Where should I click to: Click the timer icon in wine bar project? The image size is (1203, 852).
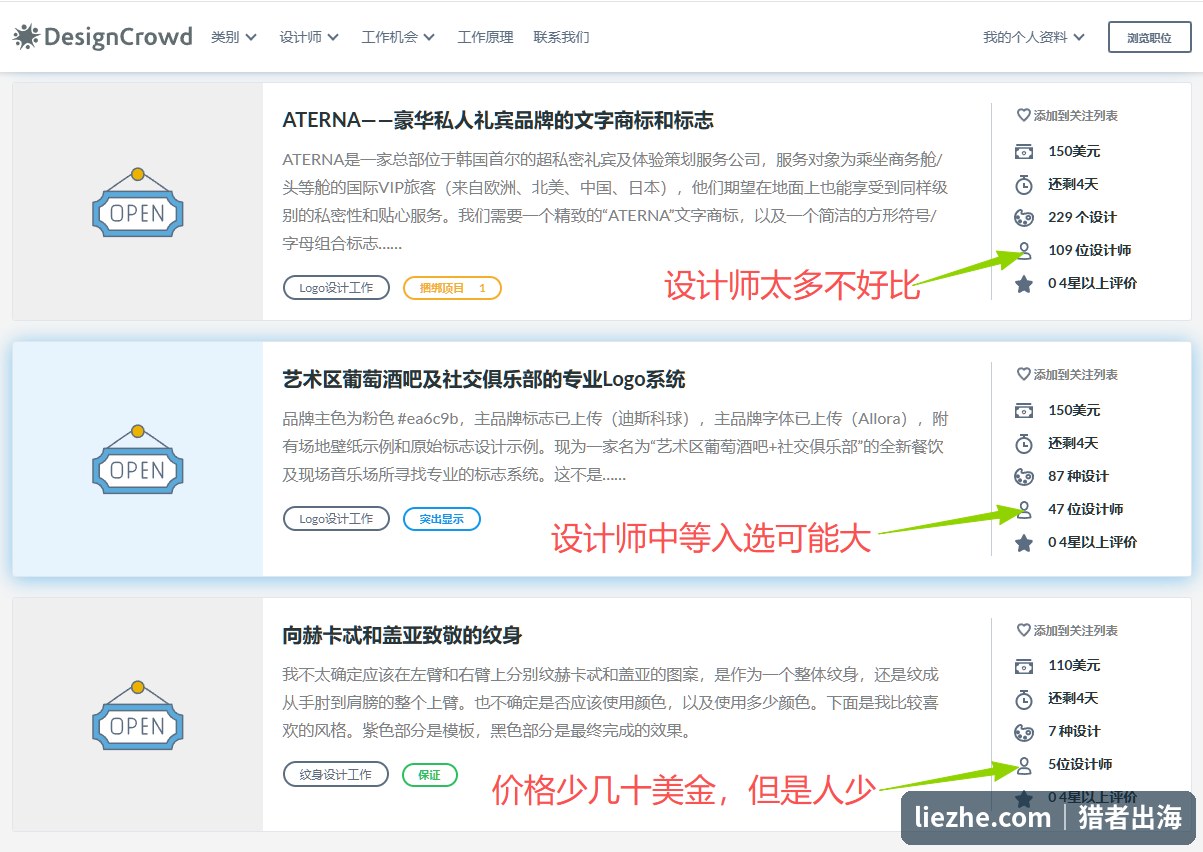coord(1024,443)
